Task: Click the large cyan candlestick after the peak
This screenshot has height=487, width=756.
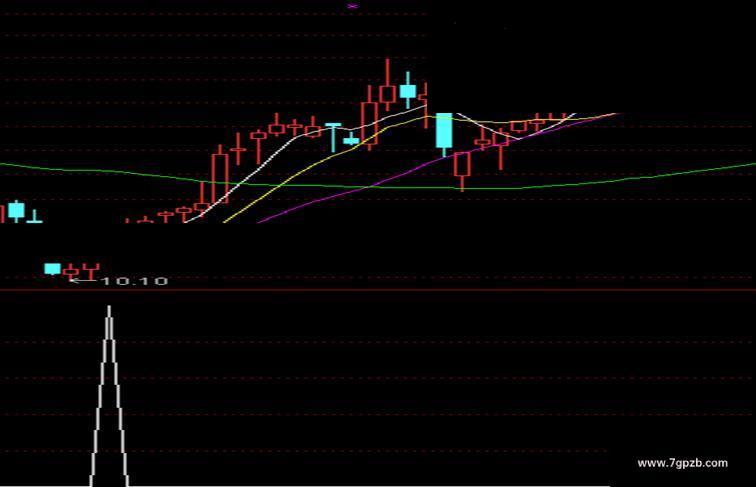Action: pos(444,131)
